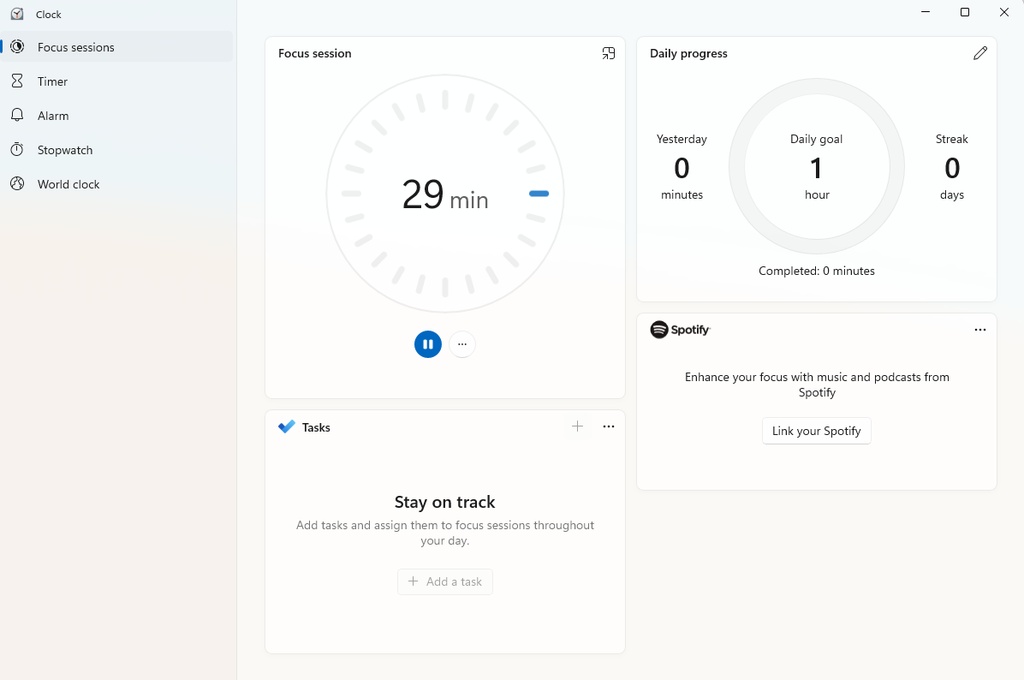
Task: Click the Microsoft To Do checkmark icon
Action: [287, 427]
